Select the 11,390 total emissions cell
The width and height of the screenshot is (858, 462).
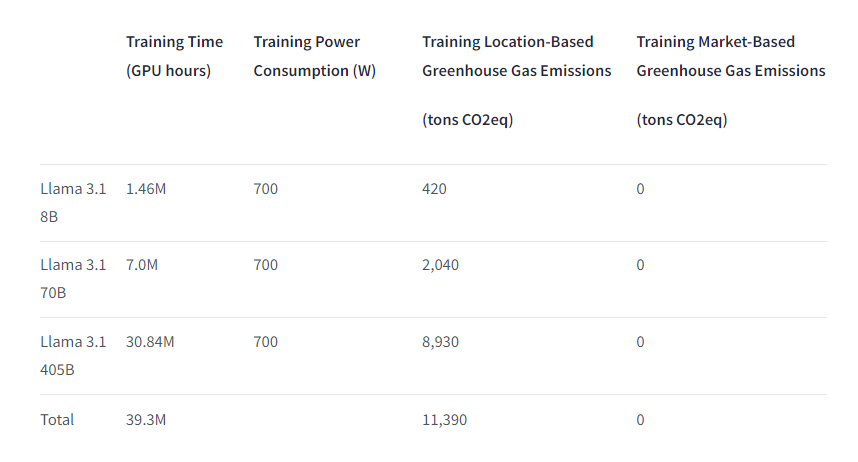(x=444, y=420)
